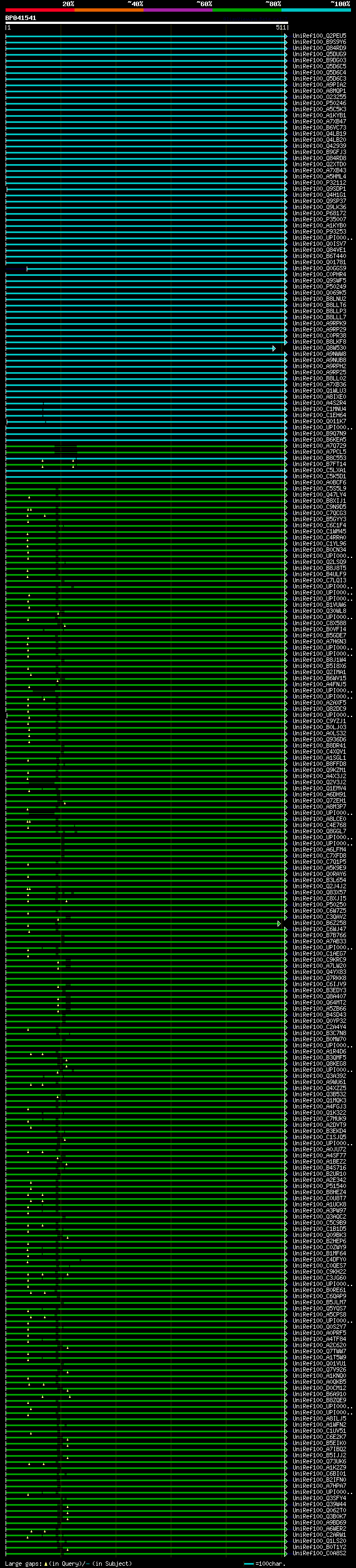The image size is (356, 1568).
Task: Select the UniRef100_Q8A407 label
Action: tap(319, 997)
